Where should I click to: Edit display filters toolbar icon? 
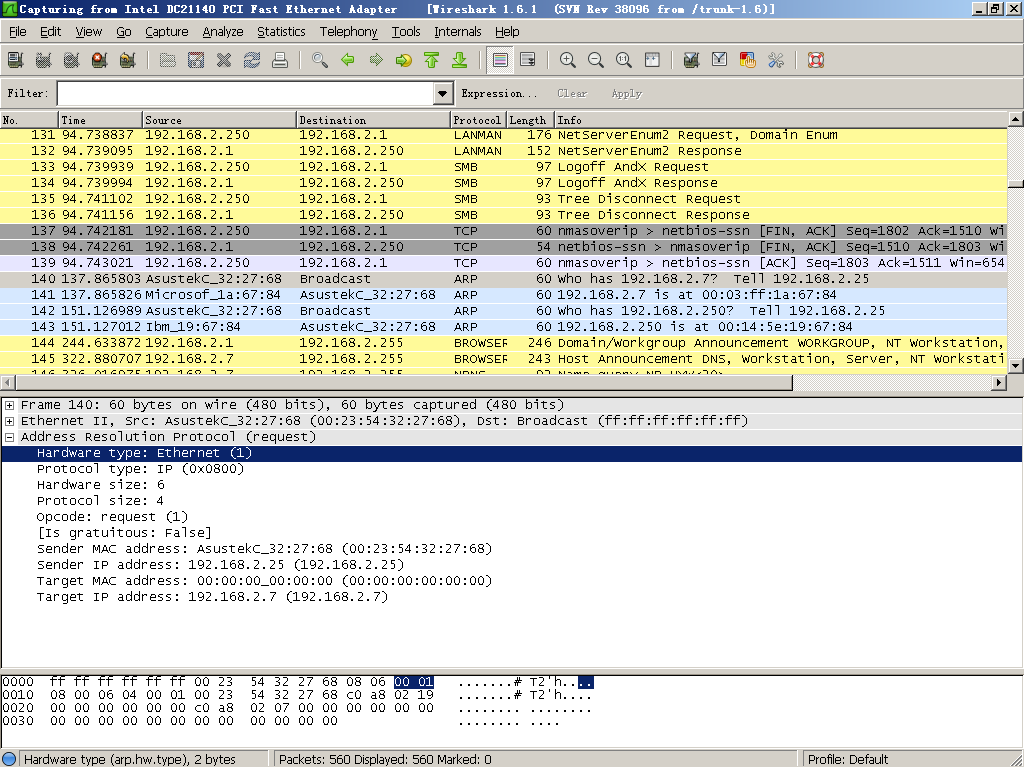coord(720,60)
